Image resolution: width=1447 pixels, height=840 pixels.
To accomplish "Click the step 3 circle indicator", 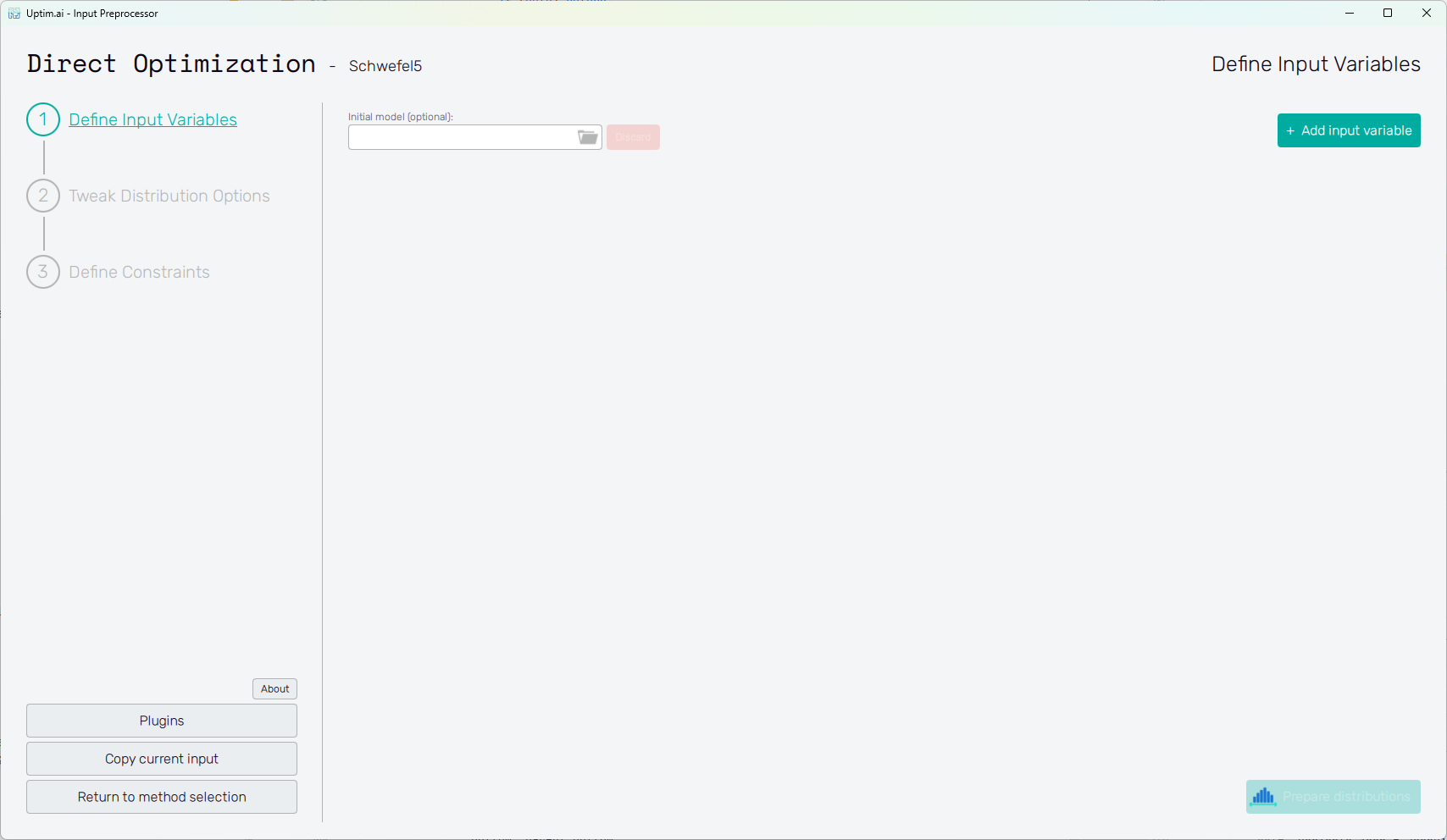I will tap(43, 272).
